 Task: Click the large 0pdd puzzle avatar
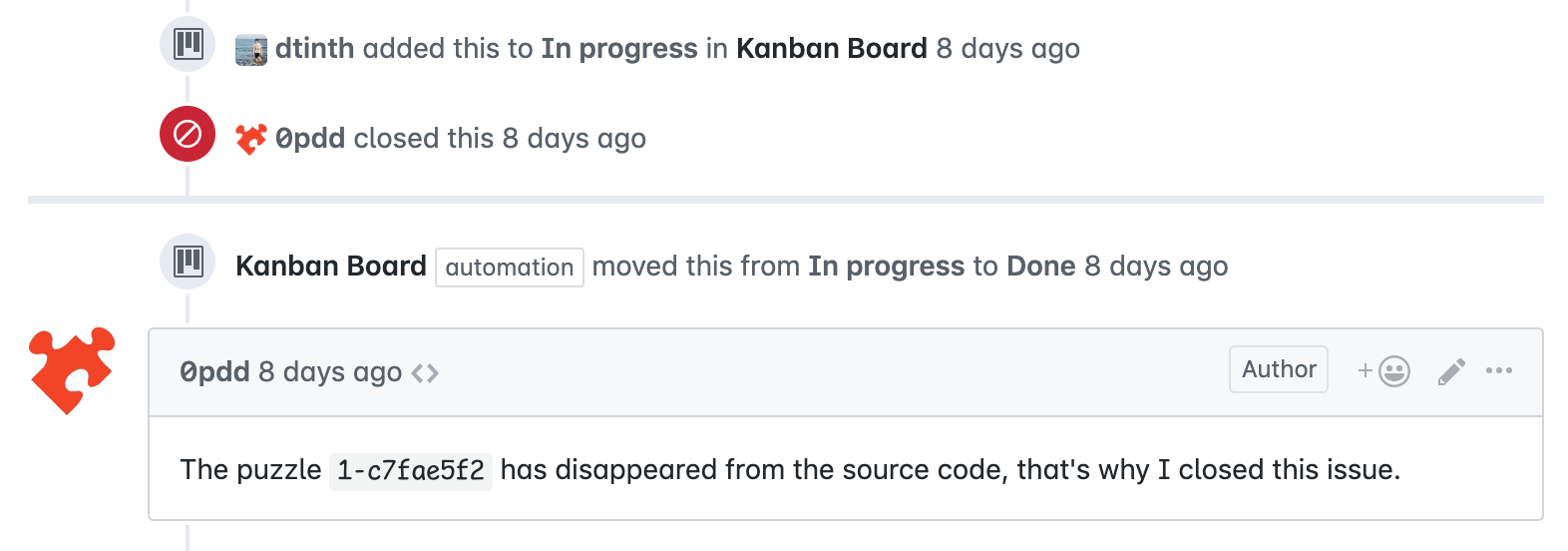pyautogui.click(x=72, y=369)
